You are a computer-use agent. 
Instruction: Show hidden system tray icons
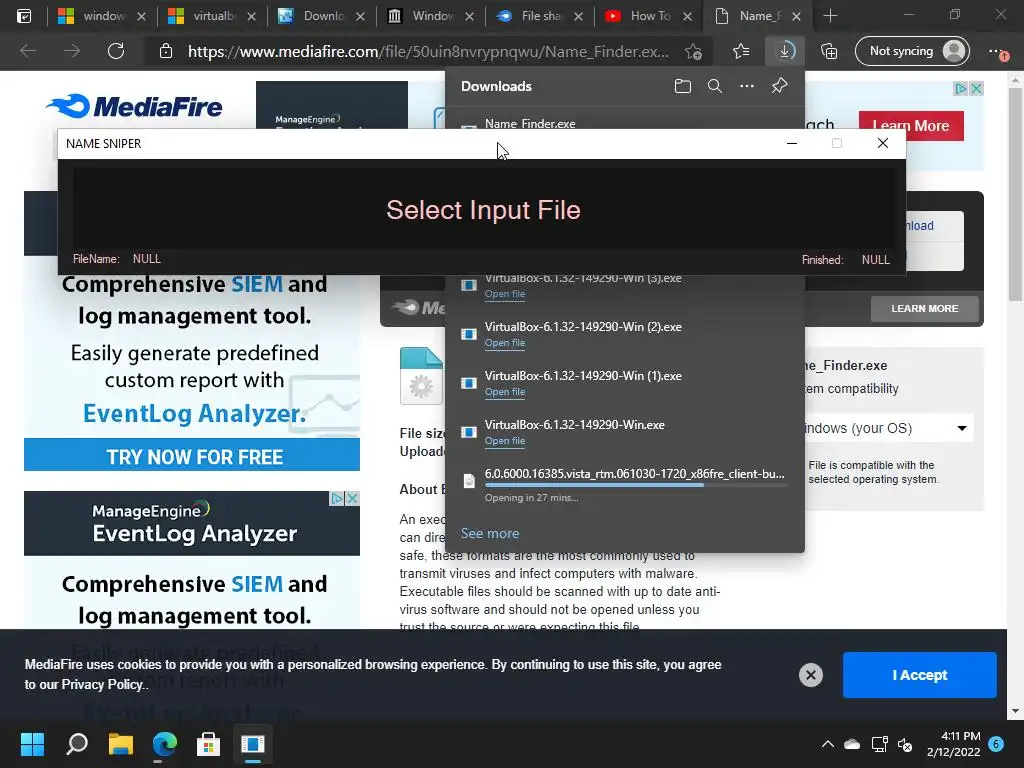[827, 744]
